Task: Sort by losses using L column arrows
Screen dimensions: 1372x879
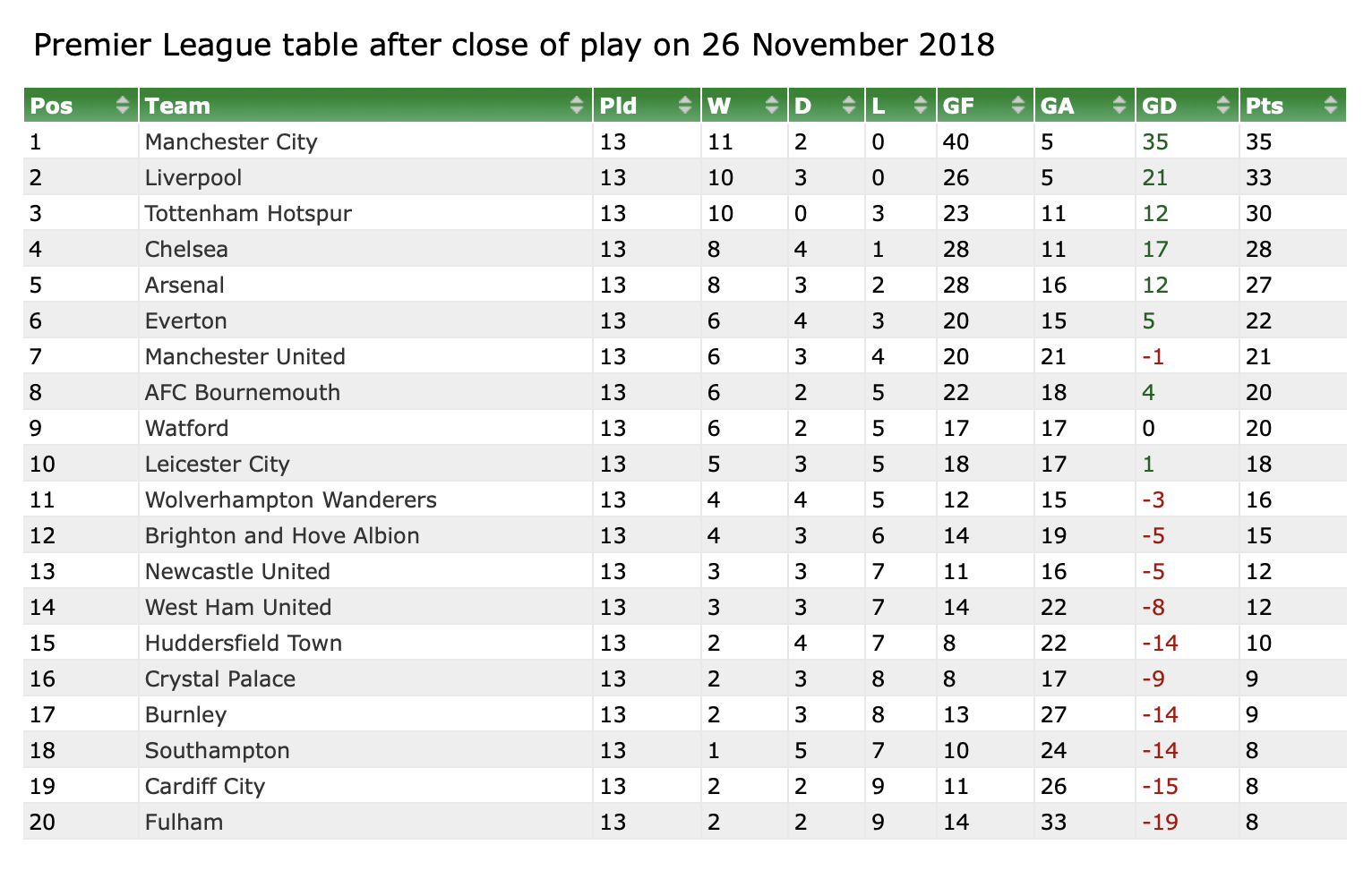Action: click(921, 106)
